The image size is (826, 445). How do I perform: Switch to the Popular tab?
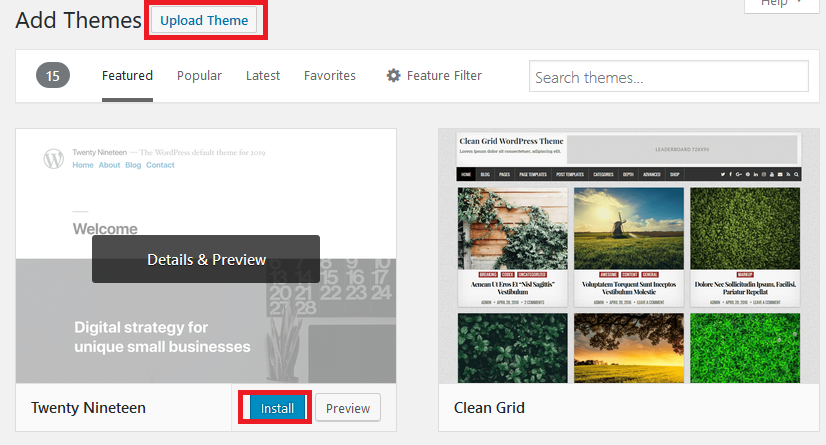click(199, 76)
